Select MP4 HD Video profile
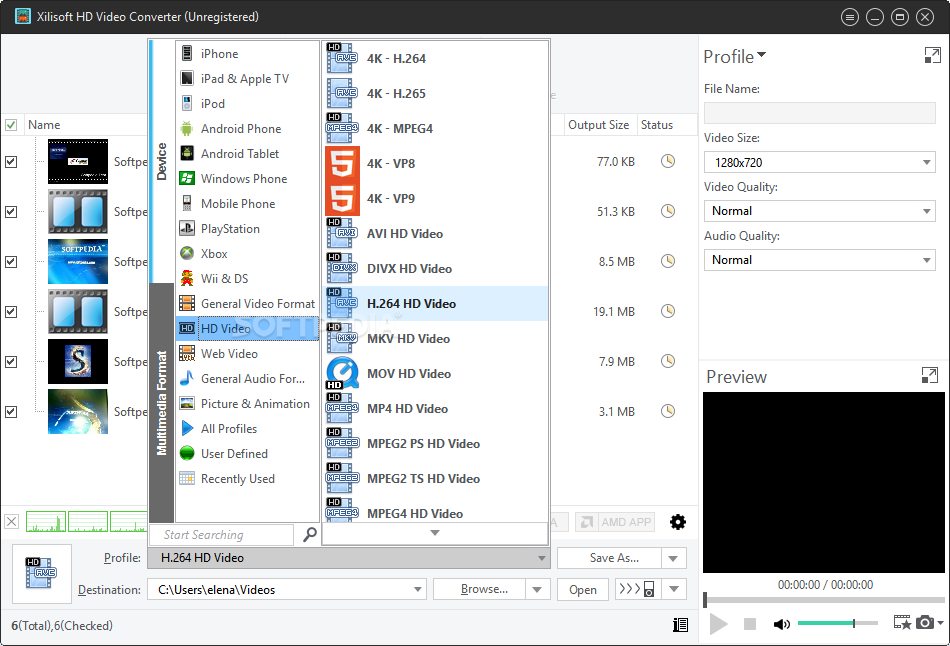Screen dimensions: 950x646 click(x=436, y=408)
